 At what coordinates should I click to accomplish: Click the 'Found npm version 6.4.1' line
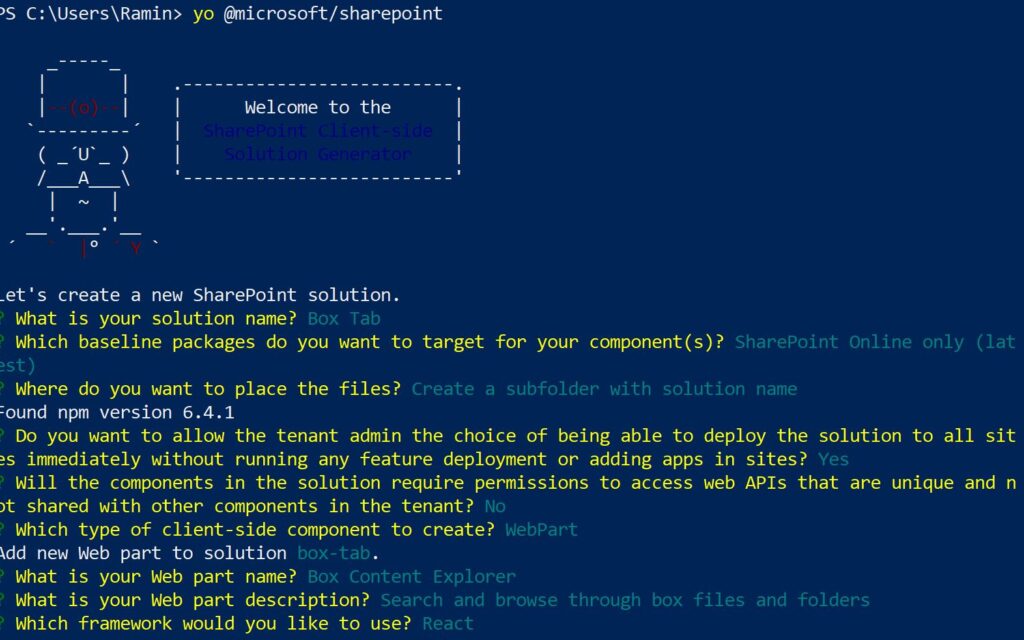pyautogui.click(x=116, y=412)
